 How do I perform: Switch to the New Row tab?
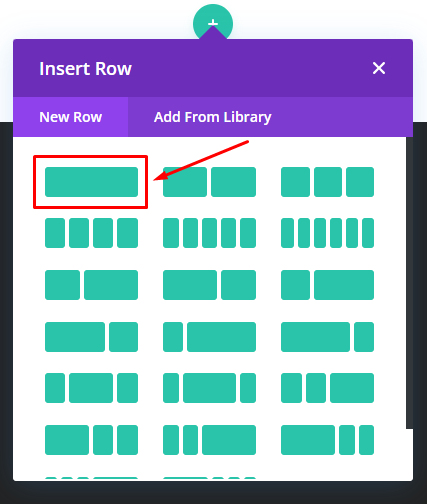[70, 117]
